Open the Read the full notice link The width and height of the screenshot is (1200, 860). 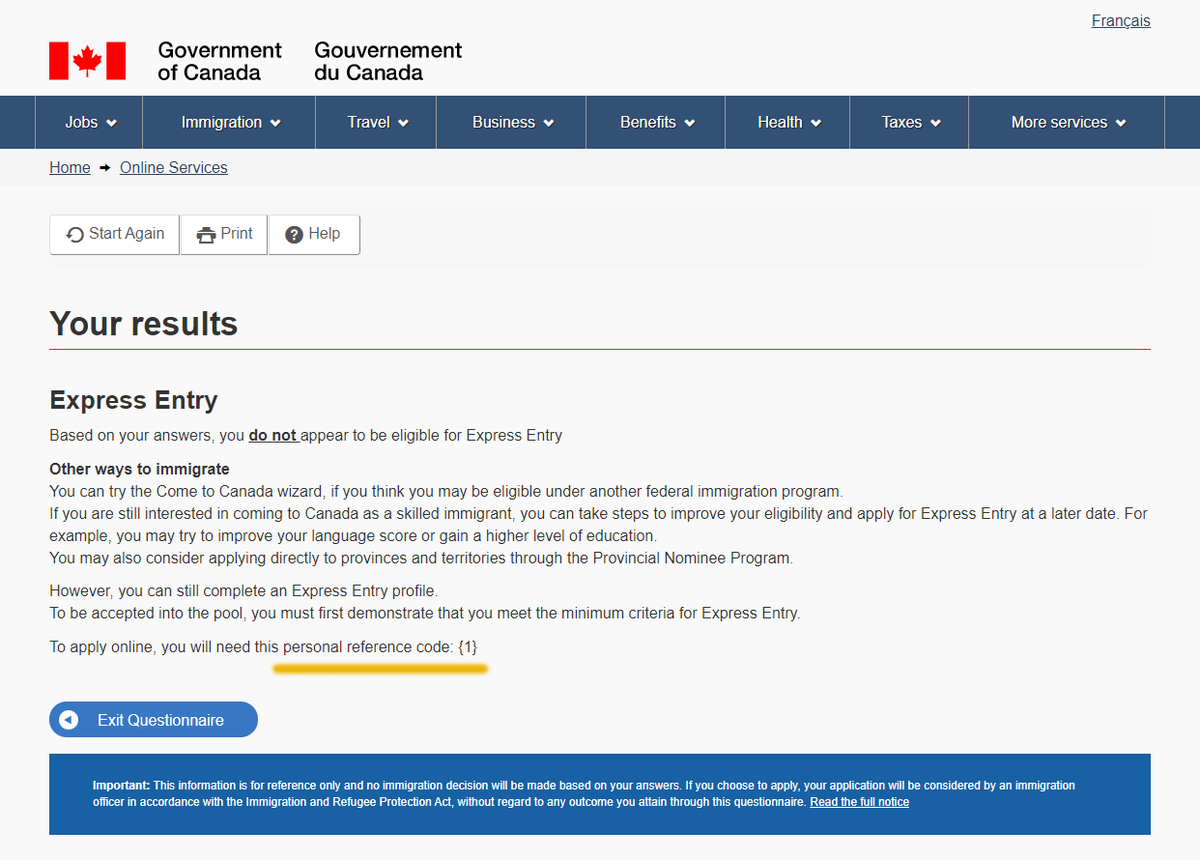tap(859, 802)
